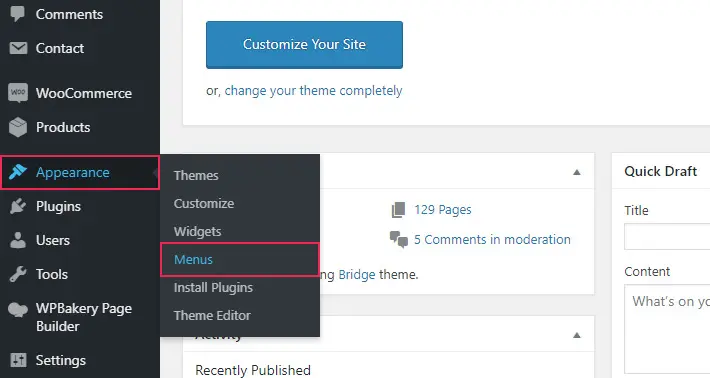The height and width of the screenshot is (378, 710).
Task: Click the Contact envelope icon
Action: click(x=18, y=48)
